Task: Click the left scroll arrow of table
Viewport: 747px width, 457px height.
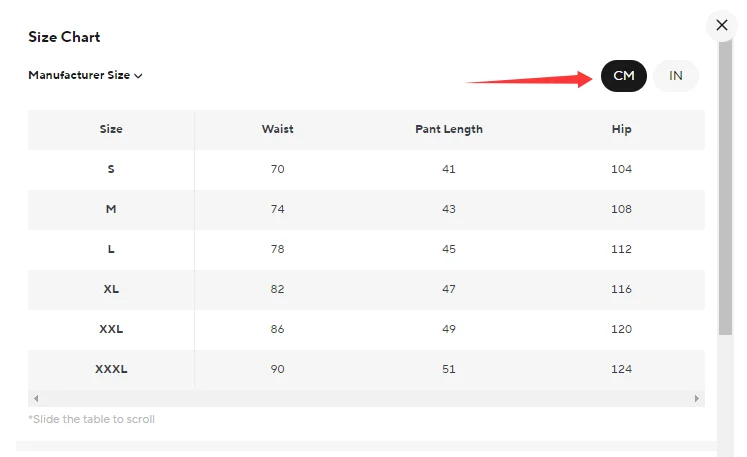Action: [35, 398]
